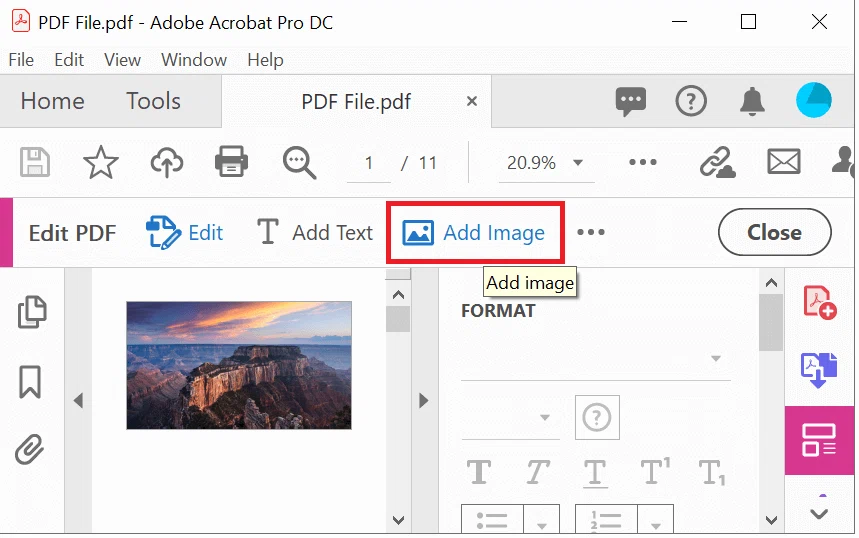The image size is (859, 538).
Task: Open bullet list style dropdown arrow
Action: (541, 520)
